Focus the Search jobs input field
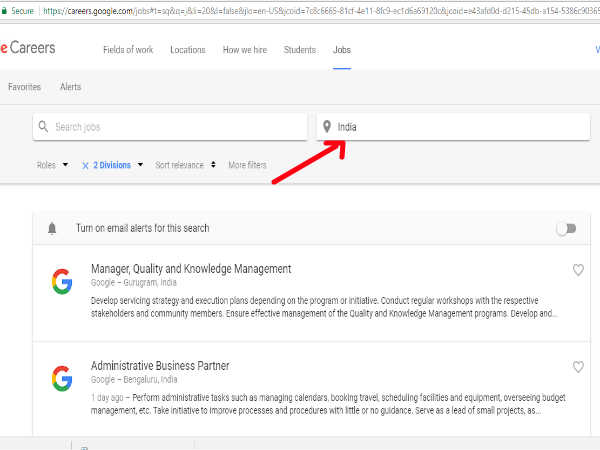This screenshot has width=600, height=450. point(170,127)
